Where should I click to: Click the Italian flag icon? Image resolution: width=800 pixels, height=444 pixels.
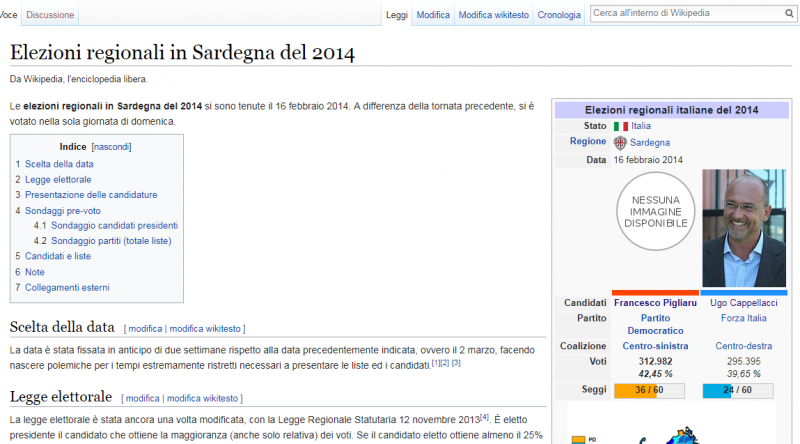tap(620, 126)
